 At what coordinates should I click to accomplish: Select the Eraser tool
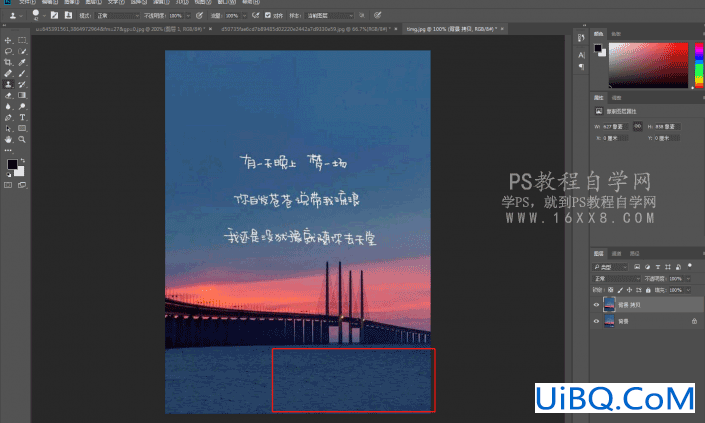click(x=8, y=95)
